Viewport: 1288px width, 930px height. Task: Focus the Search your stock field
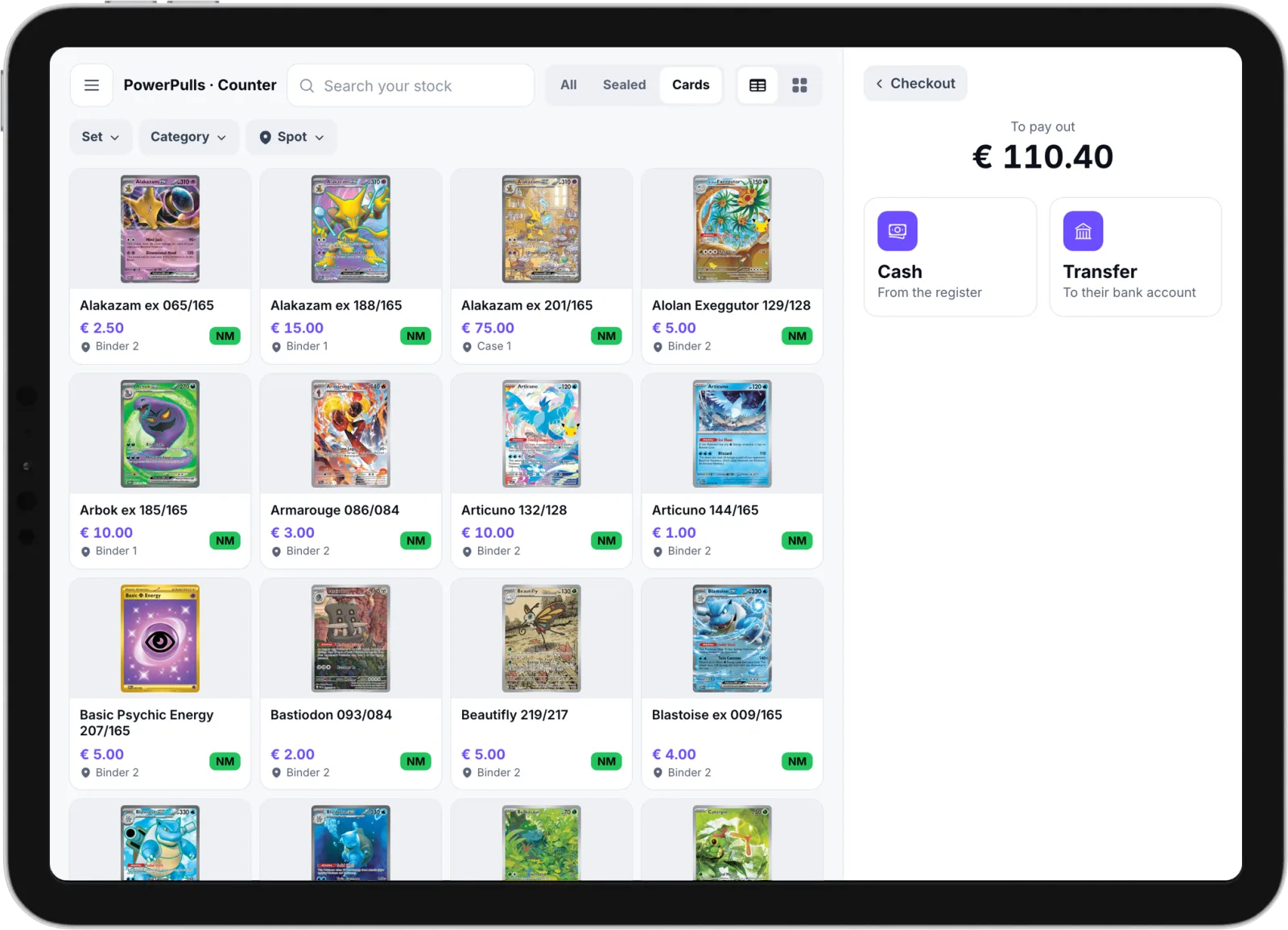(x=411, y=85)
